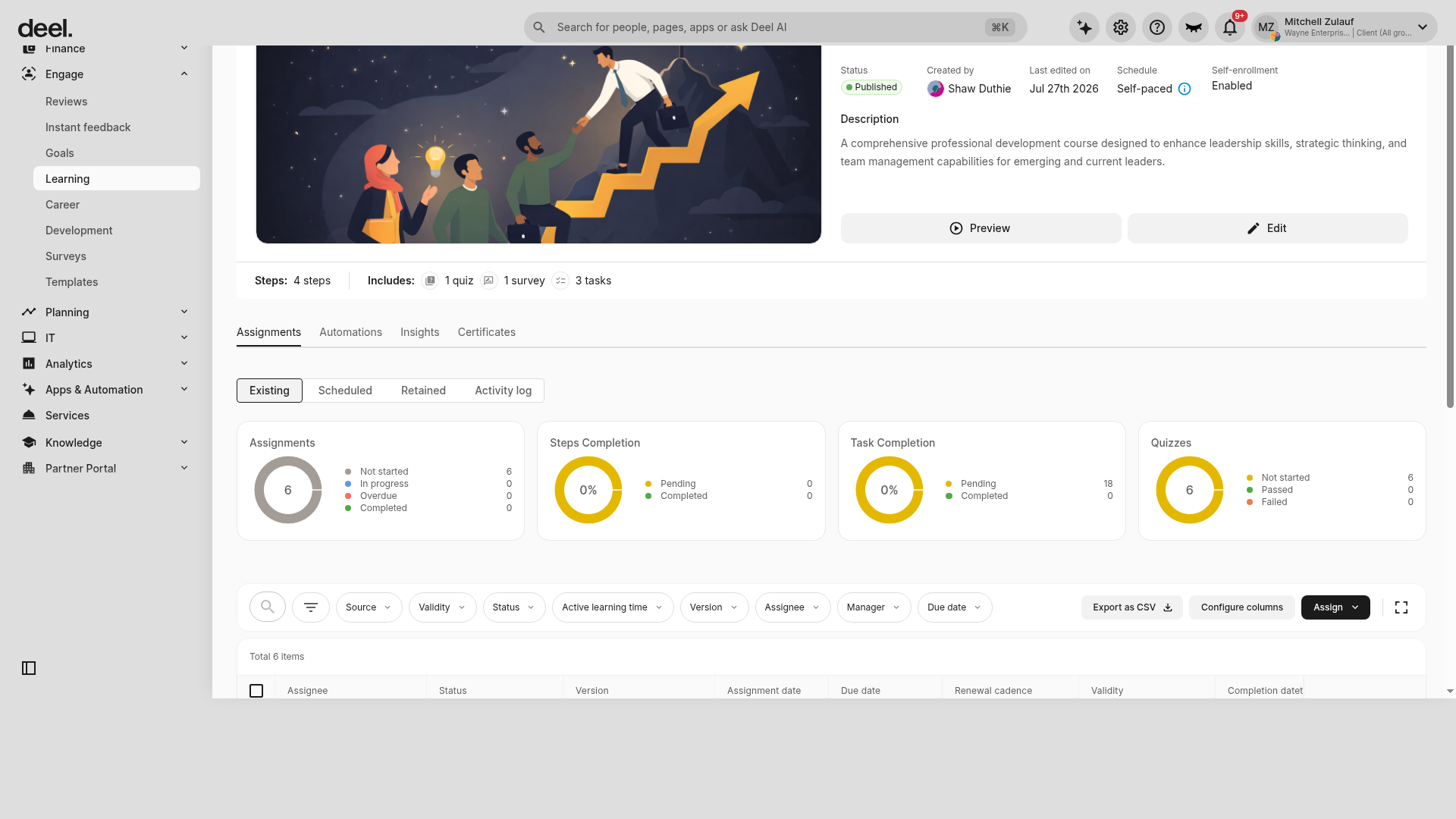1456x819 pixels.
Task: Click the Planning trend icon in sidebar
Action: 29,312
